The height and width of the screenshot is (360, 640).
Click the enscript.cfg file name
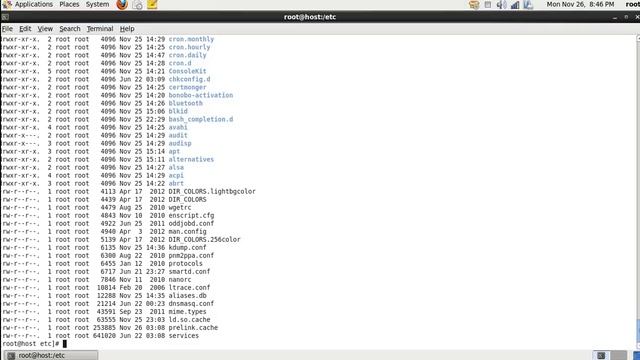tap(191, 216)
